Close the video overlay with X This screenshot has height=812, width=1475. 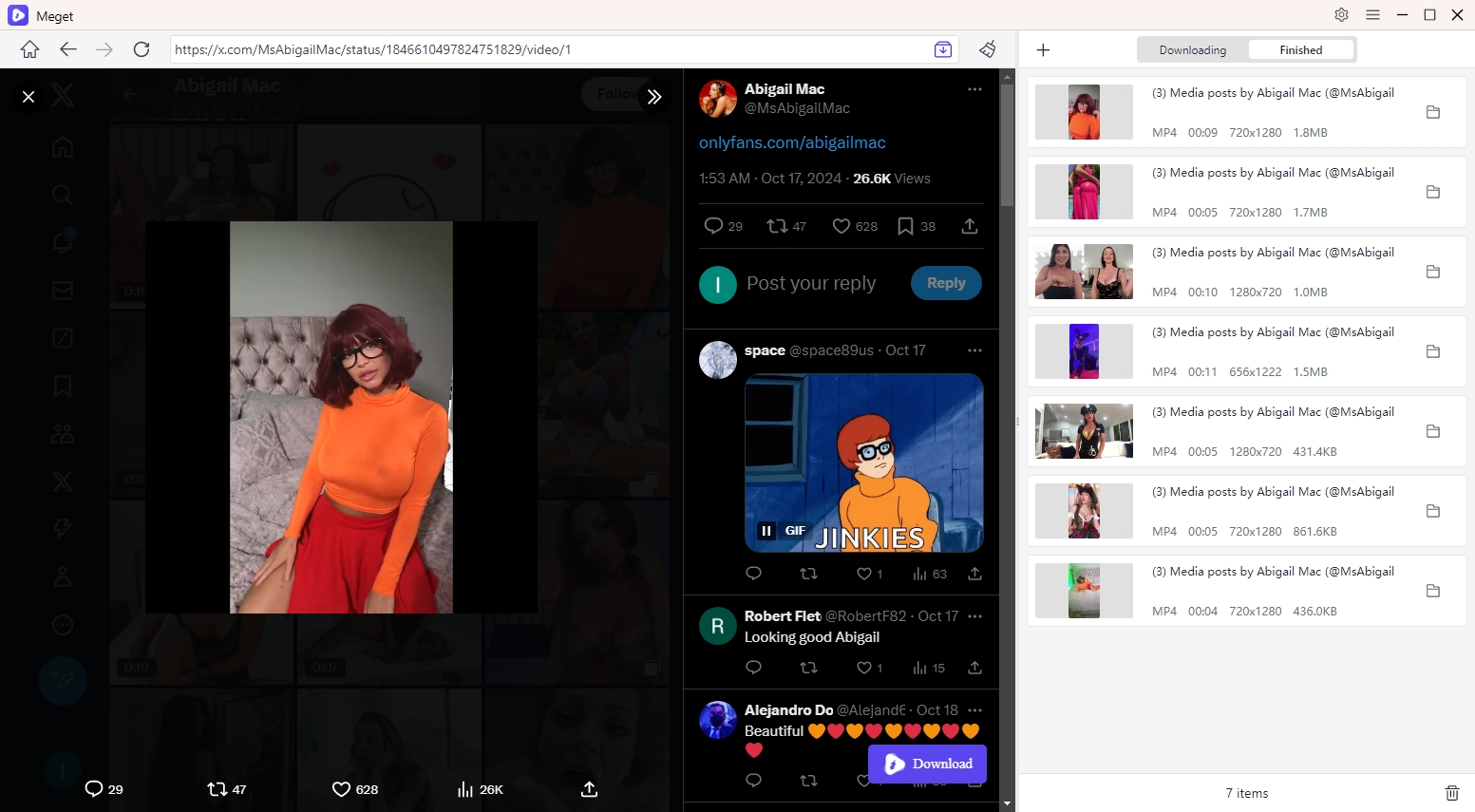coord(28,97)
